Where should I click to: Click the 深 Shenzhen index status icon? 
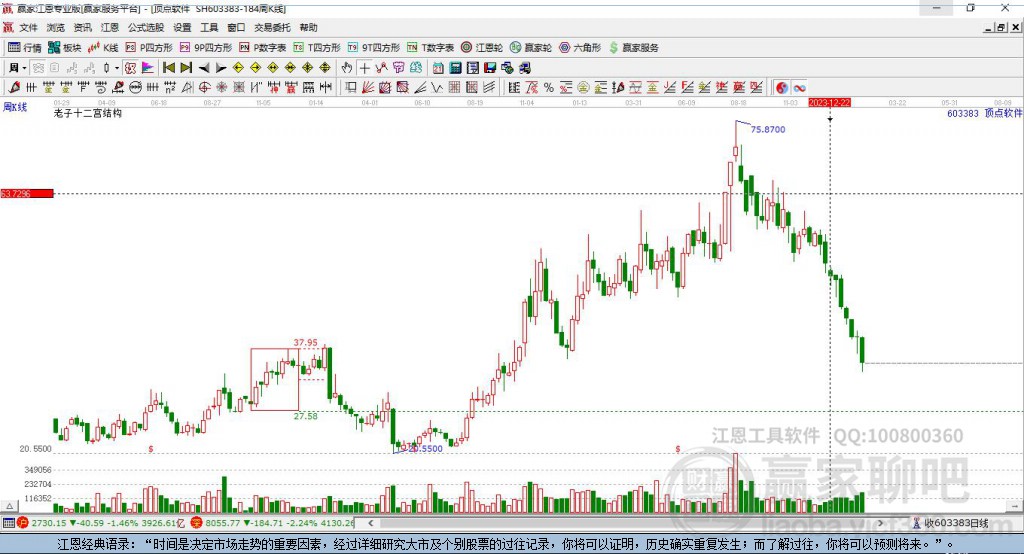pos(197,523)
